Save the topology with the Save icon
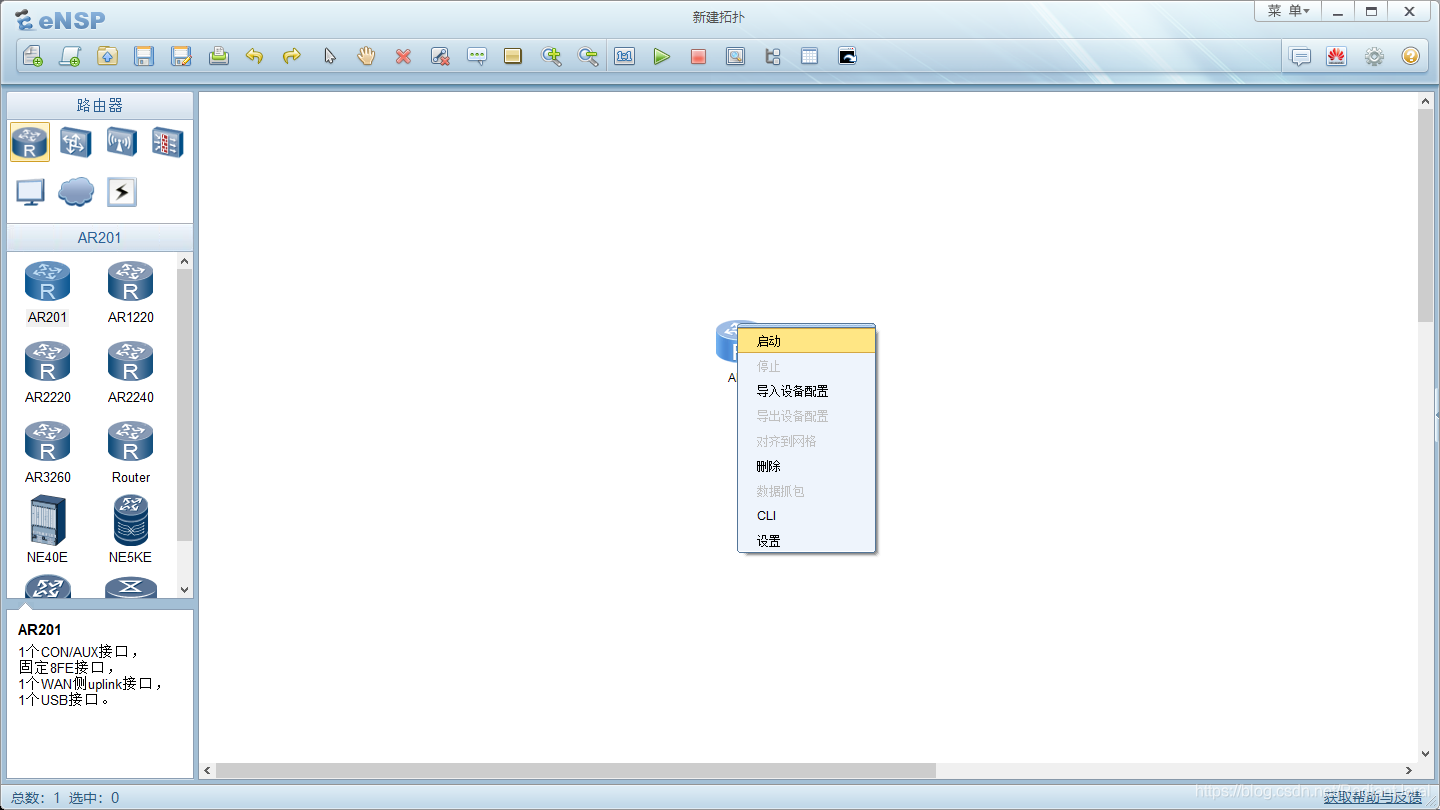Viewport: 1440px width, 810px height. coord(144,56)
